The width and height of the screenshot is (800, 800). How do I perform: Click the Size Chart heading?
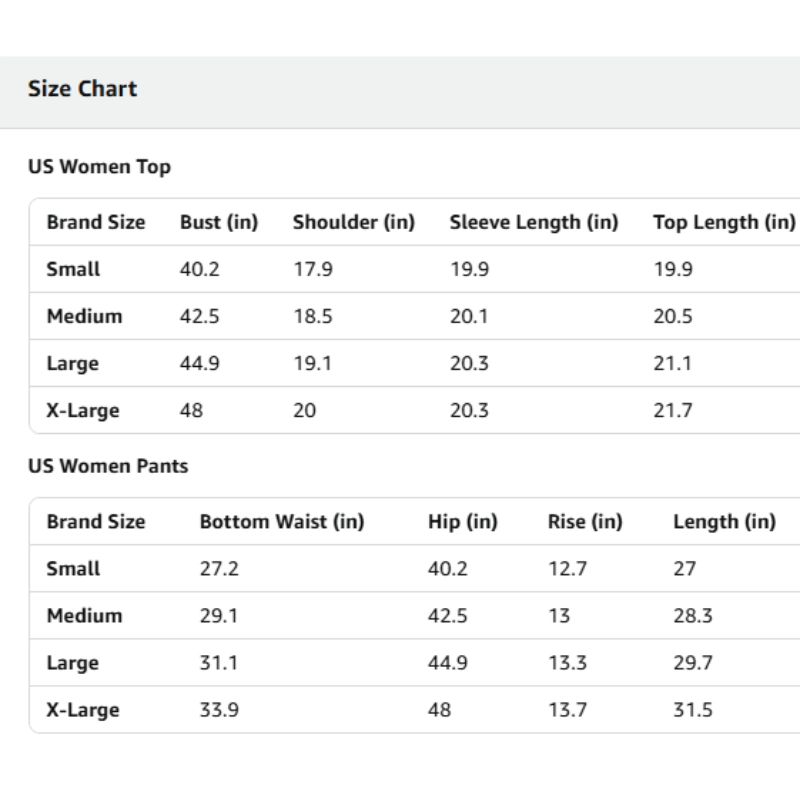pos(82,89)
